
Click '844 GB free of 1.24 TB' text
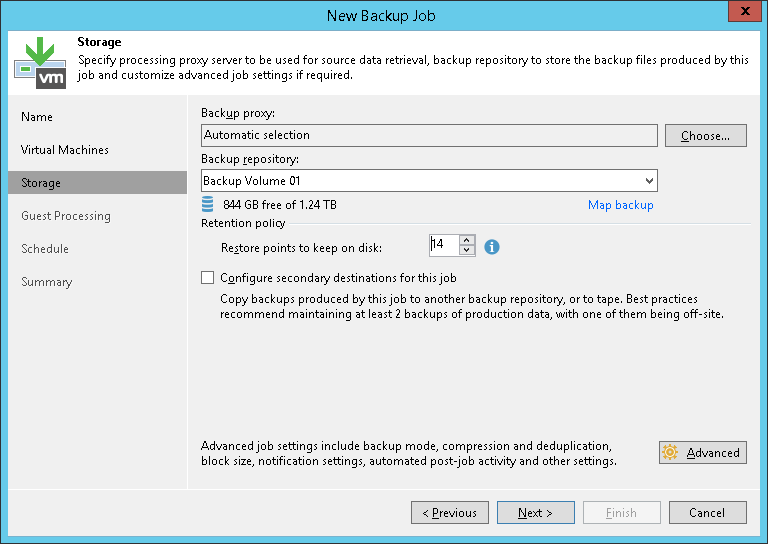click(x=280, y=205)
